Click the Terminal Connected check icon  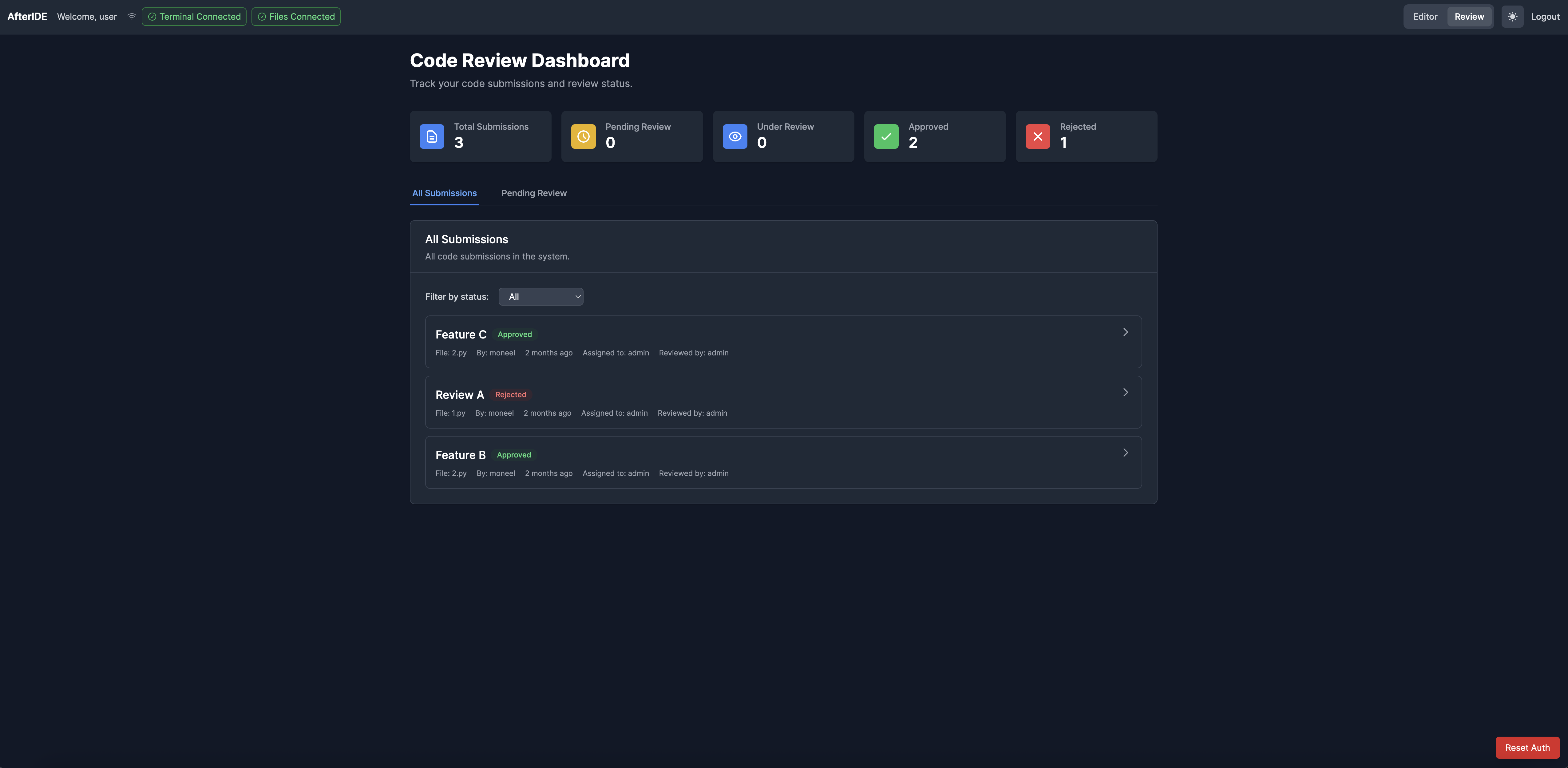click(x=152, y=16)
